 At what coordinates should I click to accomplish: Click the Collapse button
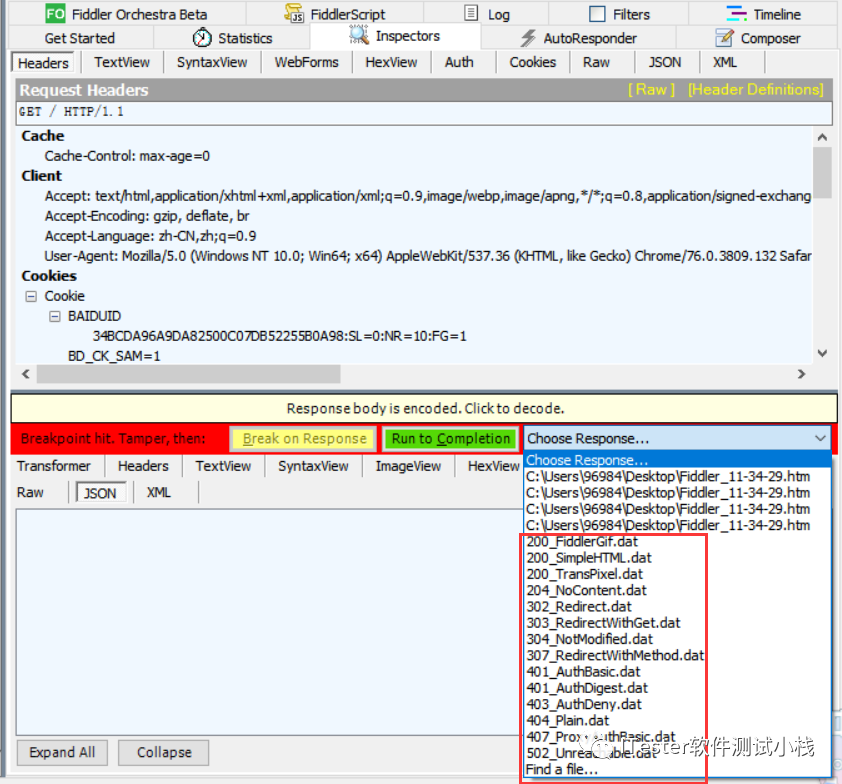pyautogui.click(x=164, y=752)
